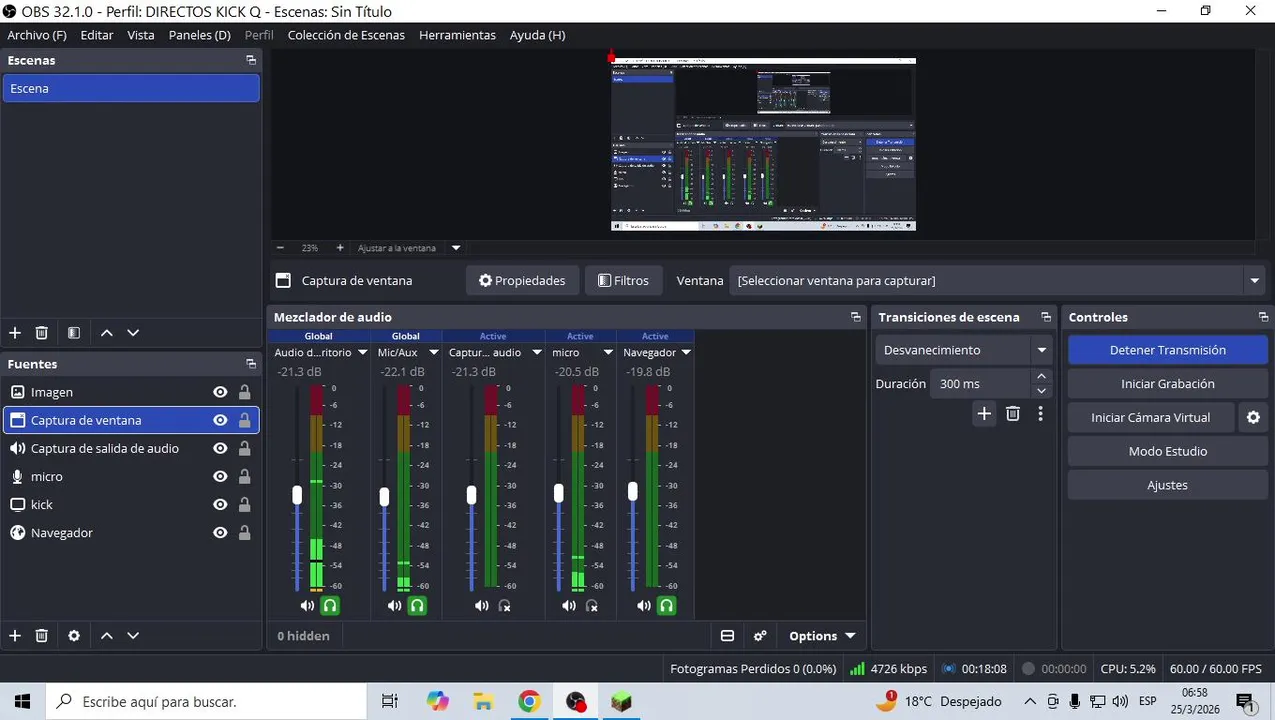This screenshot has width=1275, height=720.
Task: Click the micro channel volume fader
Action: tap(559, 493)
